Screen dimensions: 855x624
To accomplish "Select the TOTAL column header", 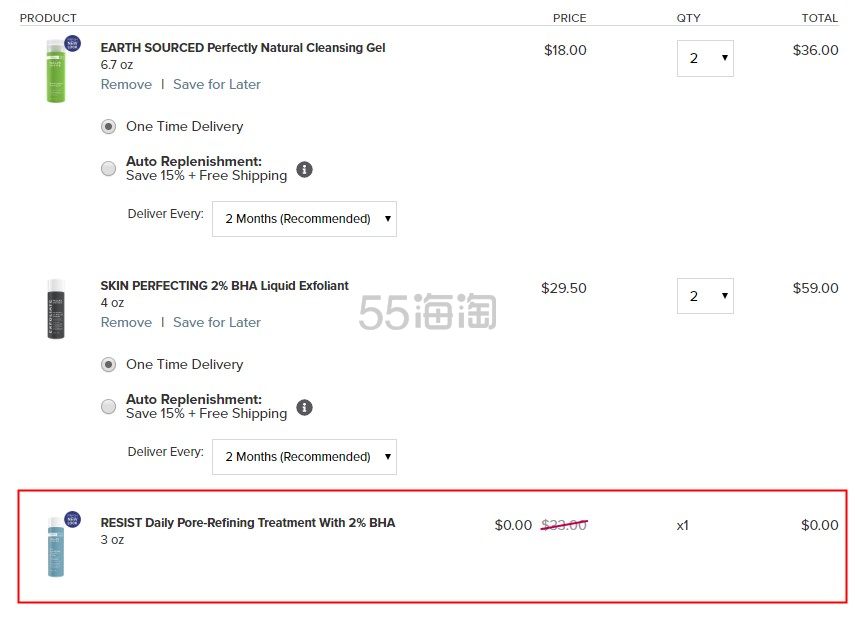I will tap(820, 18).
